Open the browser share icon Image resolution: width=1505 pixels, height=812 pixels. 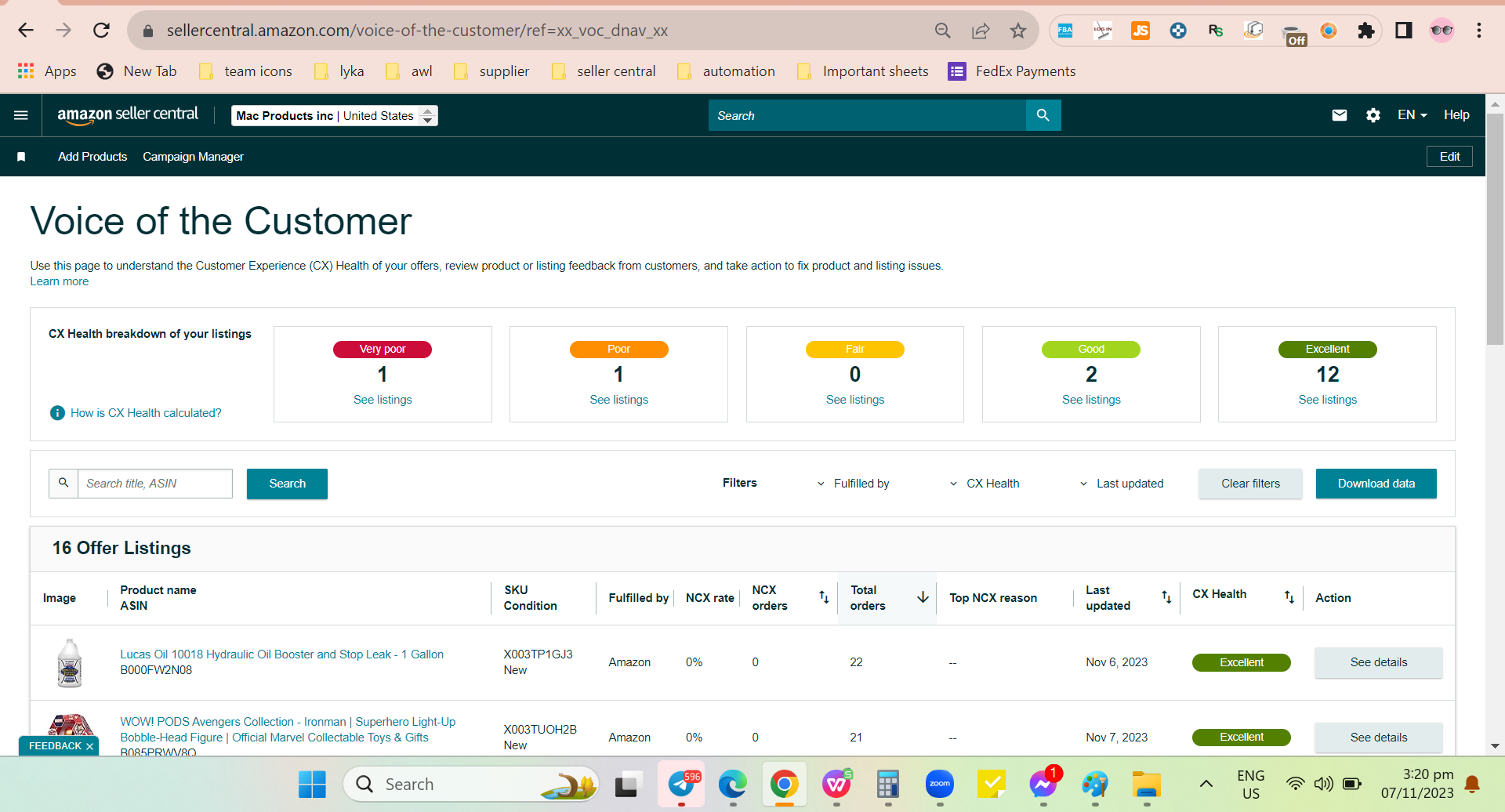(981, 31)
